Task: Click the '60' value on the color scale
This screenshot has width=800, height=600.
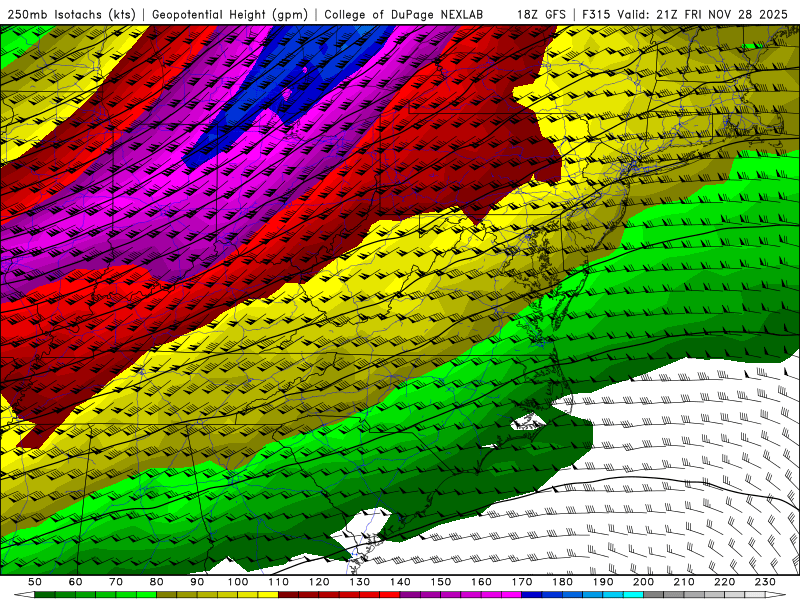Action: [x=76, y=582]
